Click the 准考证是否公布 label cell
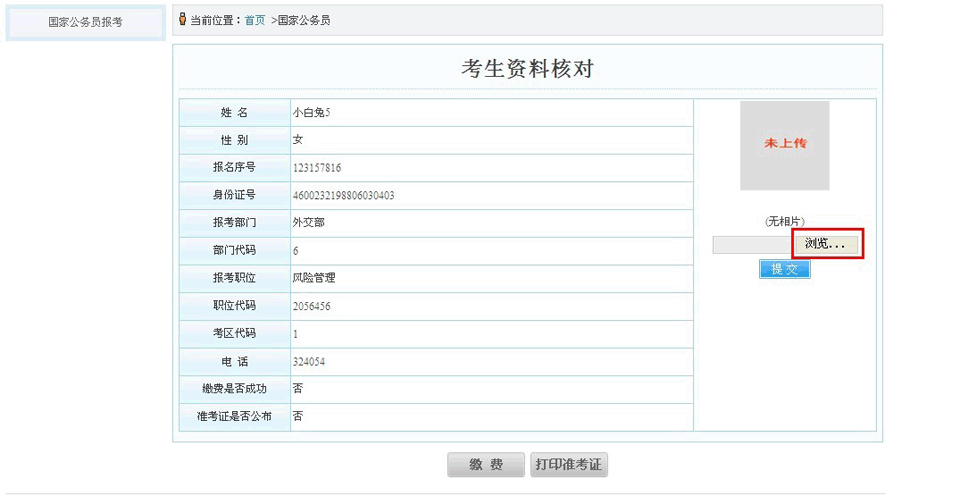The height and width of the screenshot is (496, 960). [234, 416]
